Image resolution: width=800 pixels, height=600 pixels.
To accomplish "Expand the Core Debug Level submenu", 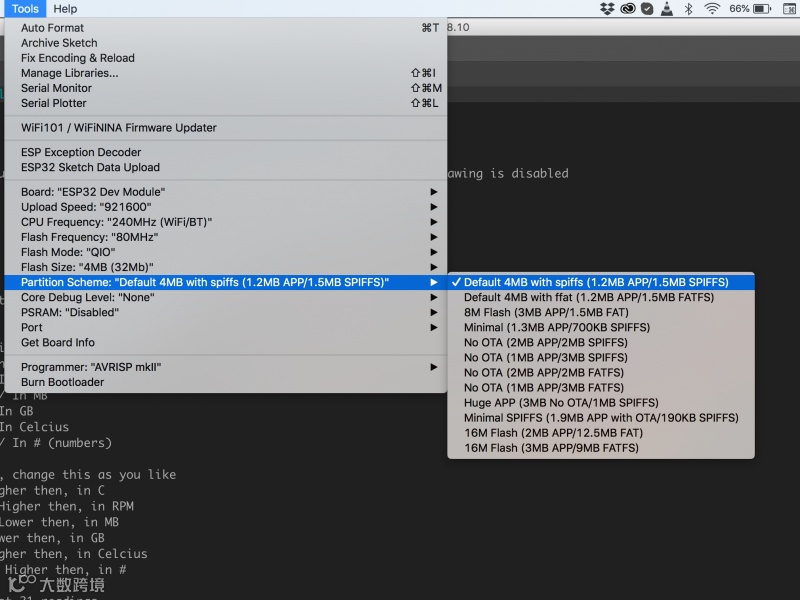I will tap(226, 297).
